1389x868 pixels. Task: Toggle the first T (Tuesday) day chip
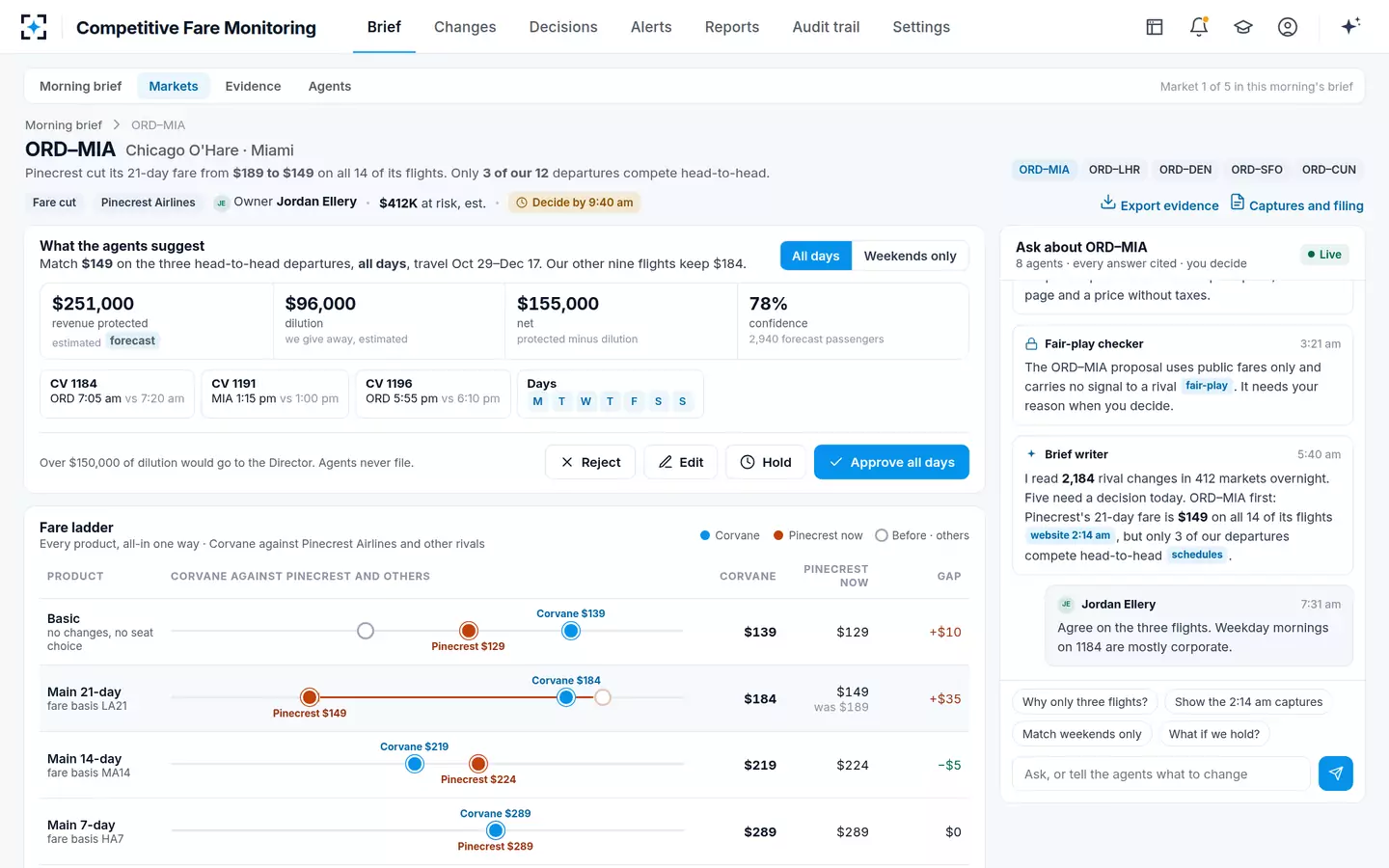pyautogui.click(x=561, y=401)
